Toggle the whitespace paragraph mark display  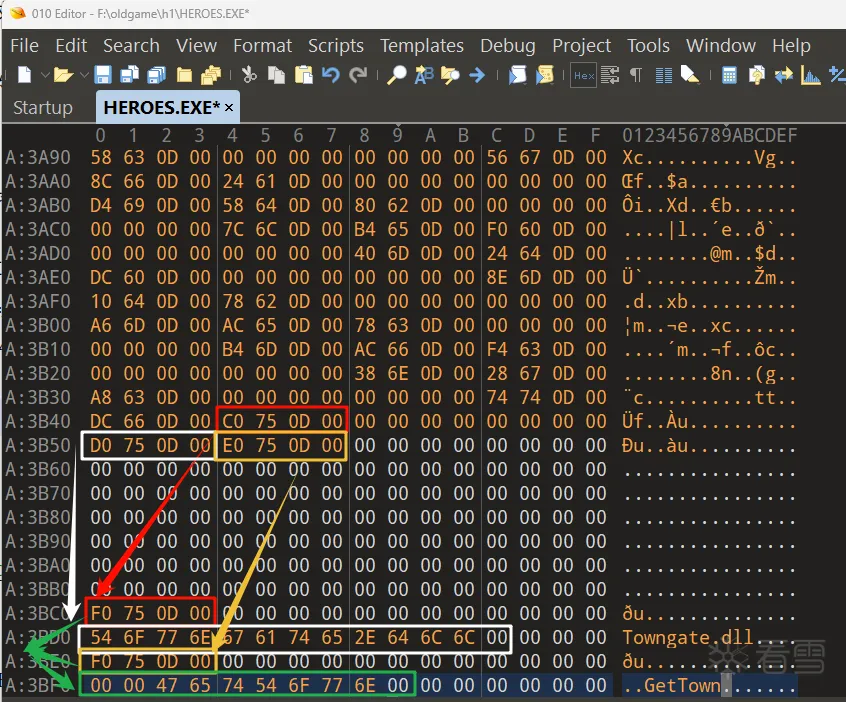pos(637,75)
